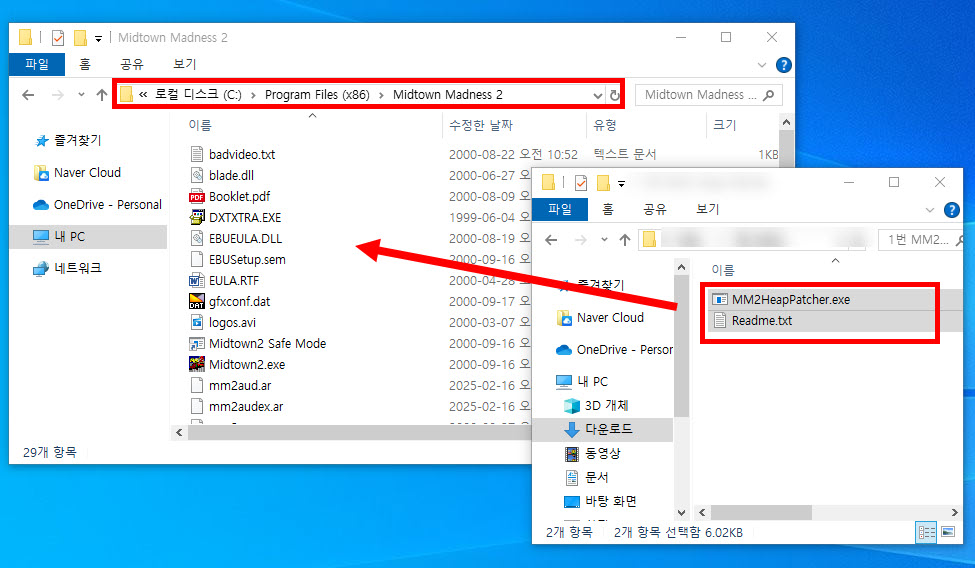Open the 보기 tab in the front Explorer window
The image size is (975, 568).
pyautogui.click(x=708, y=209)
